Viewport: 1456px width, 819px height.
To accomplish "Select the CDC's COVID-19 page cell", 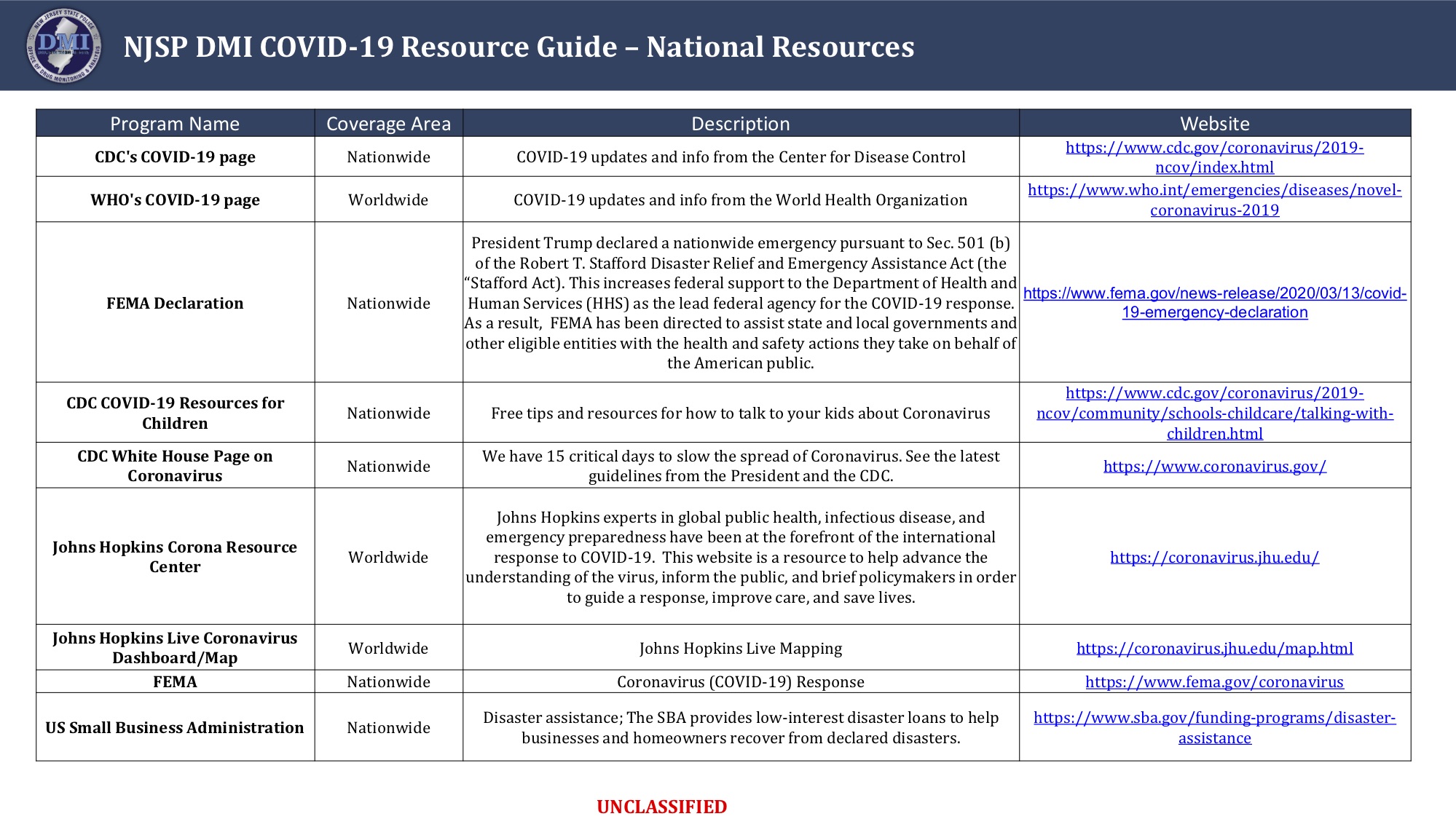I will click(x=175, y=157).
